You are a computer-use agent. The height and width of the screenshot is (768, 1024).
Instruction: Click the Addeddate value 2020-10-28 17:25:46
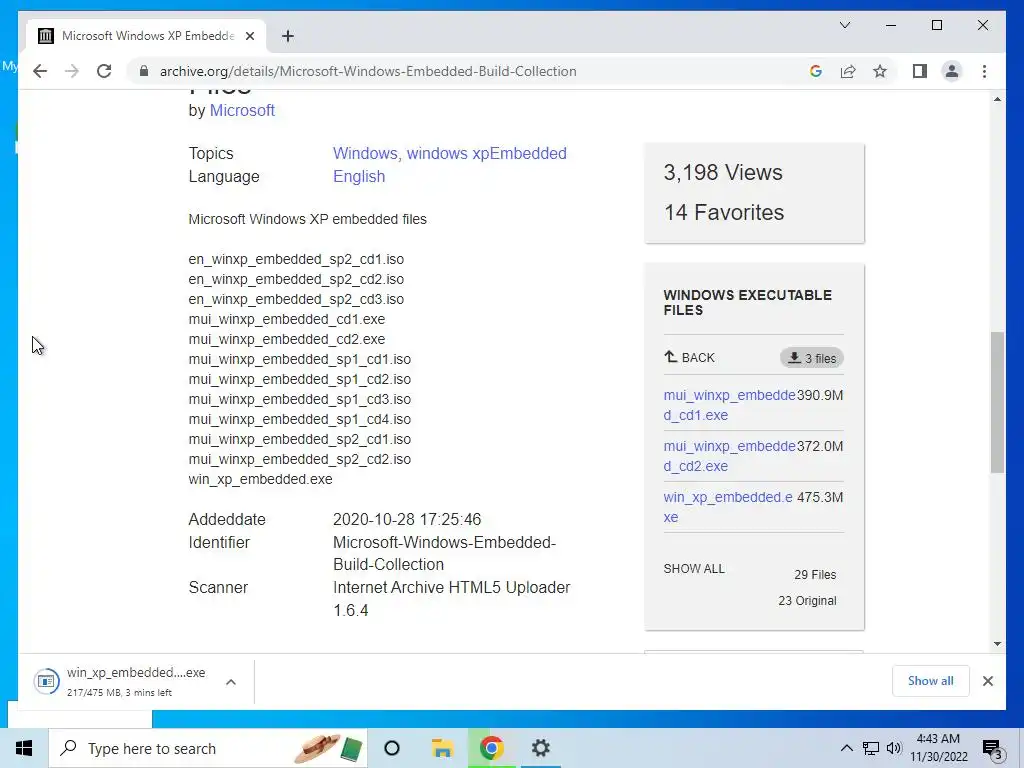tap(407, 520)
